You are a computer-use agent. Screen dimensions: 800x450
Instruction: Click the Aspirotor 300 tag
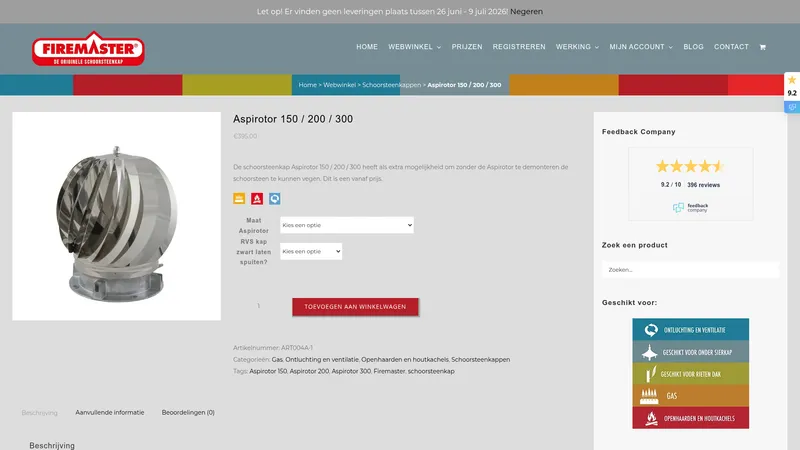(x=351, y=371)
